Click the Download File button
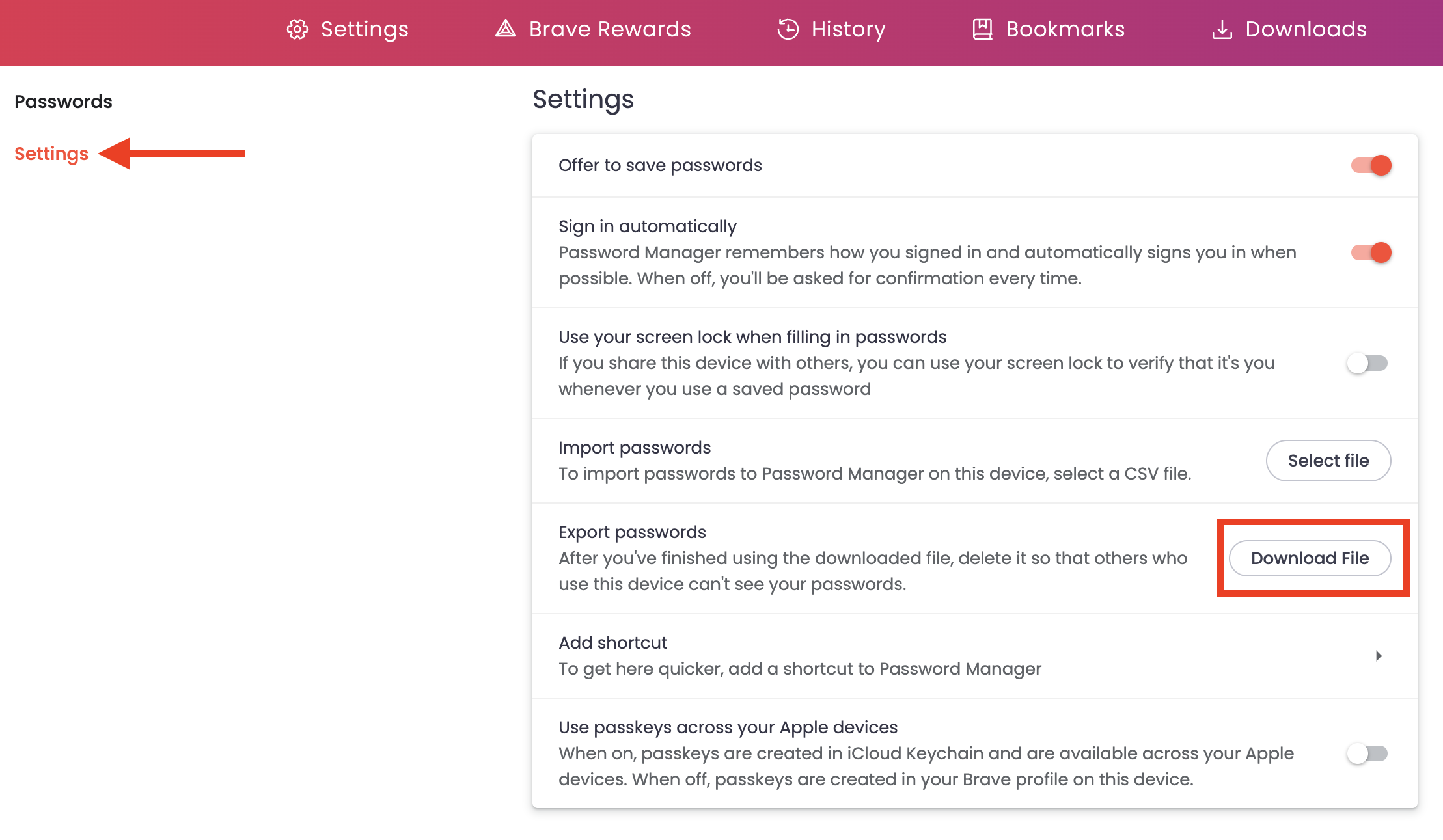 pos(1310,558)
